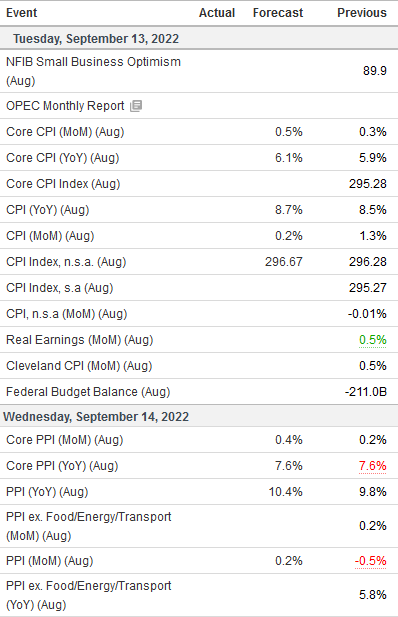The height and width of the screenshot is (617, 398).
Task: Open CPI Index, n.s.a. (Aug) event
Action: click(66, 261)
